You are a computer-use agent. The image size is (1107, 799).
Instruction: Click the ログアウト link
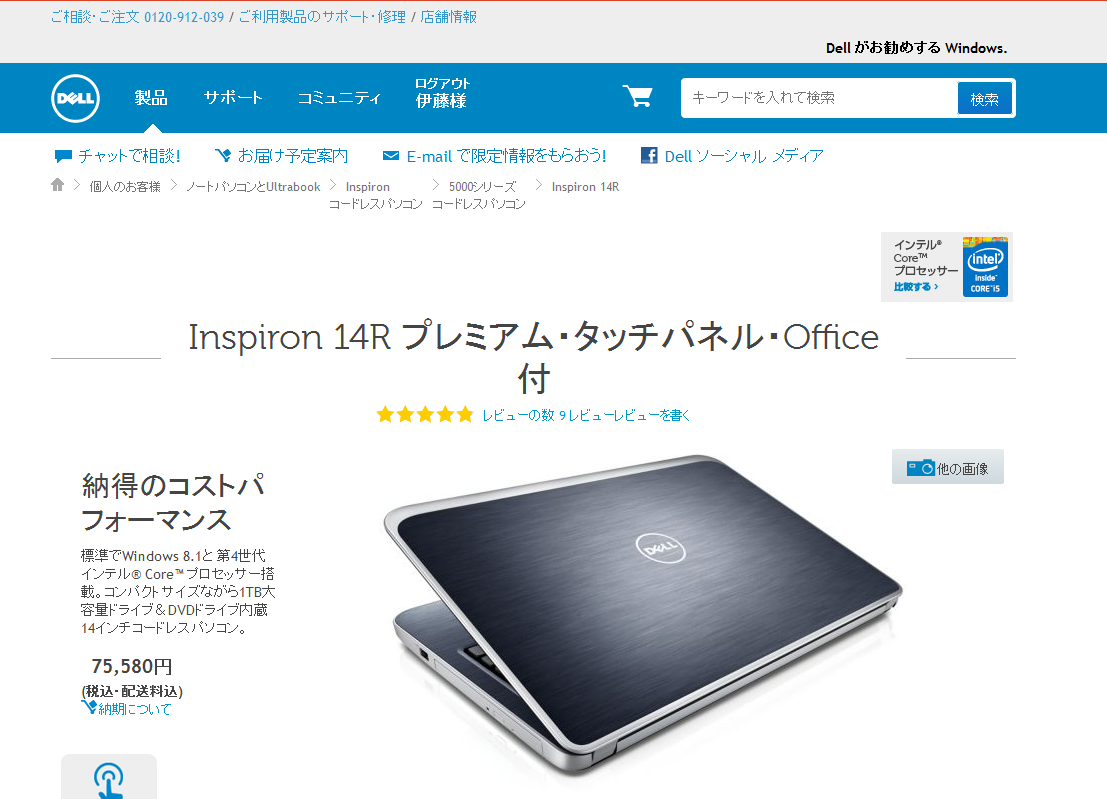pyautogui.click(x=442, y=83)
